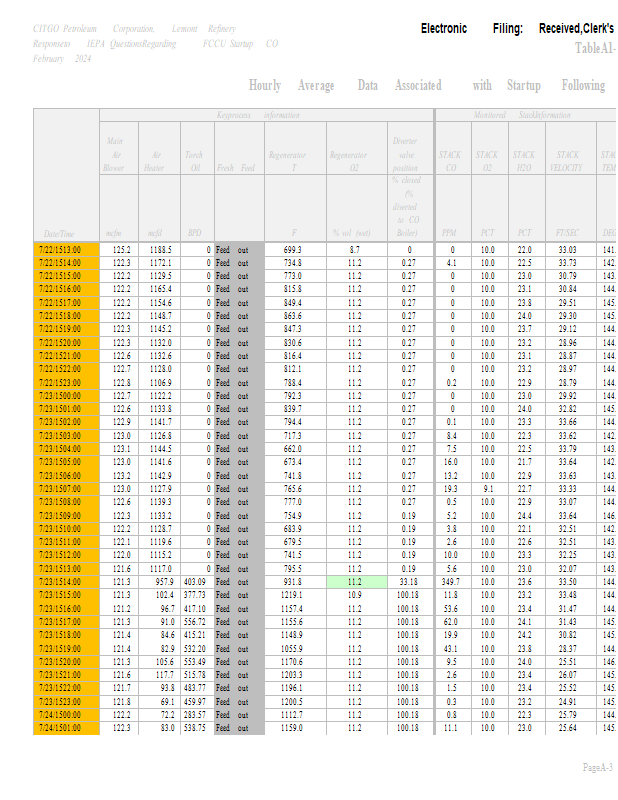Select the '% vol (wet)' units label
618x800 pixels.
pos(352,233)
